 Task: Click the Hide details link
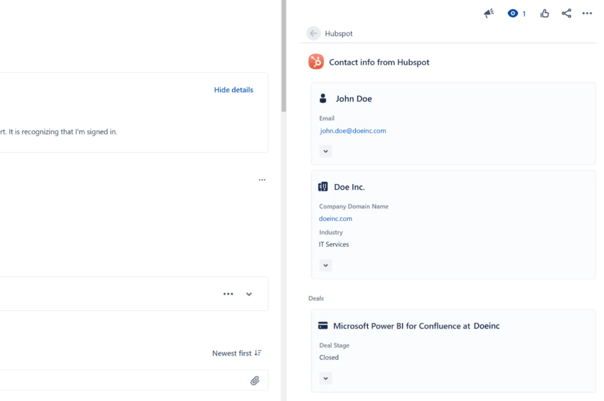233,90
